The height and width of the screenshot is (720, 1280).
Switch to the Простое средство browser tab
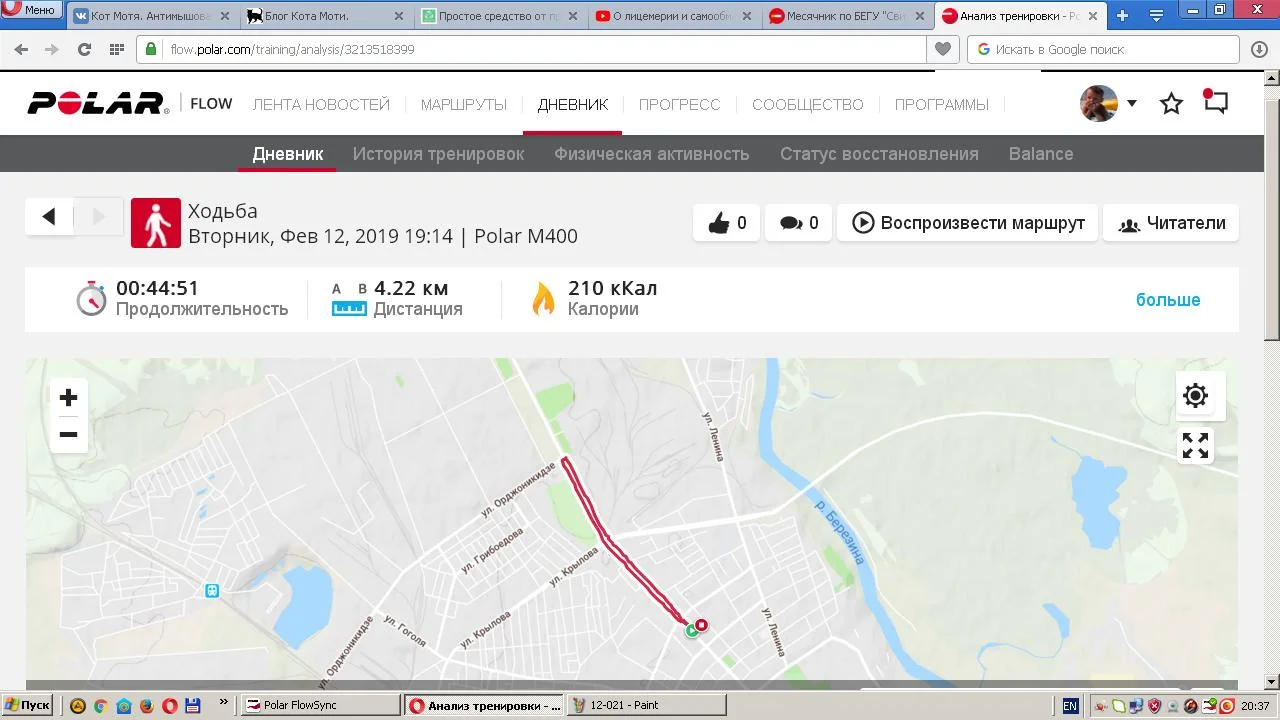[x=501, y=16]
